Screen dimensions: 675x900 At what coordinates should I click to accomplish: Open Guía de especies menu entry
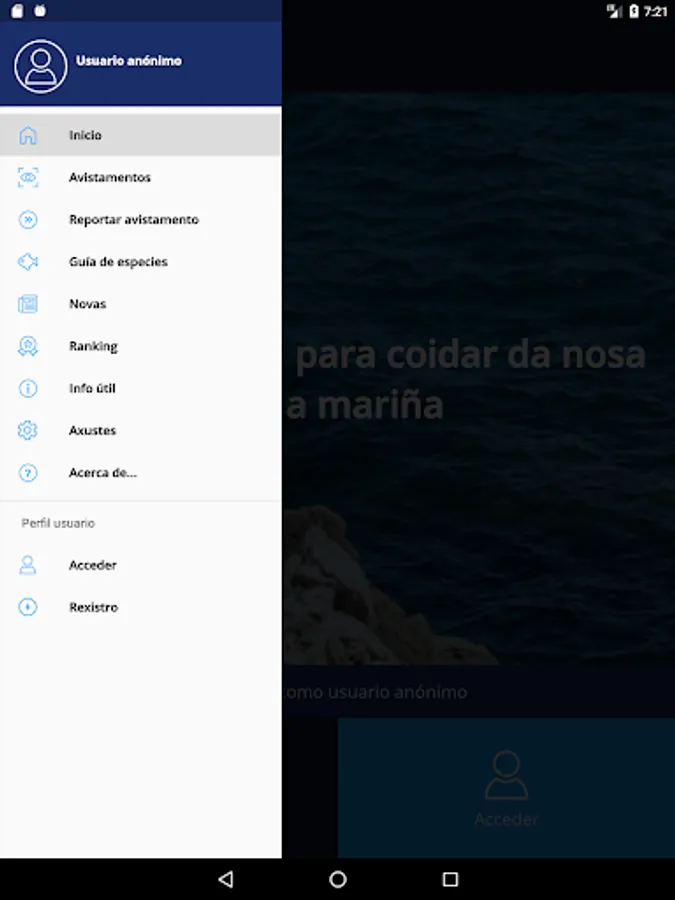(141, 262)
